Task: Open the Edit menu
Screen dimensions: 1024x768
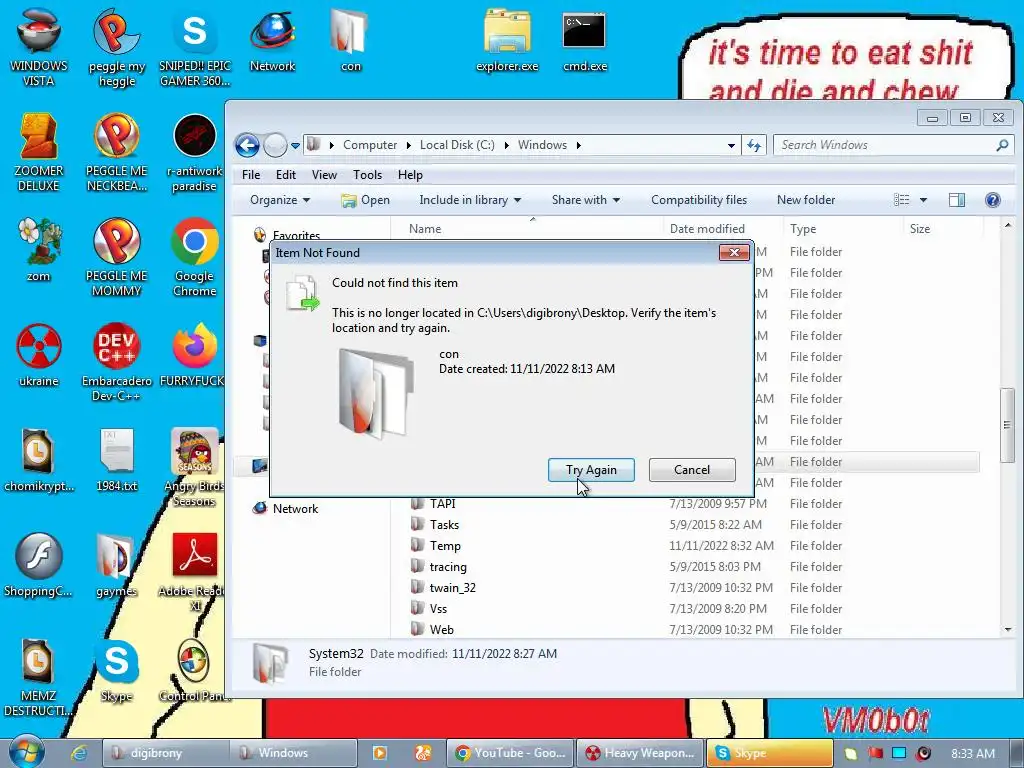Action: [x=285, y=175]
